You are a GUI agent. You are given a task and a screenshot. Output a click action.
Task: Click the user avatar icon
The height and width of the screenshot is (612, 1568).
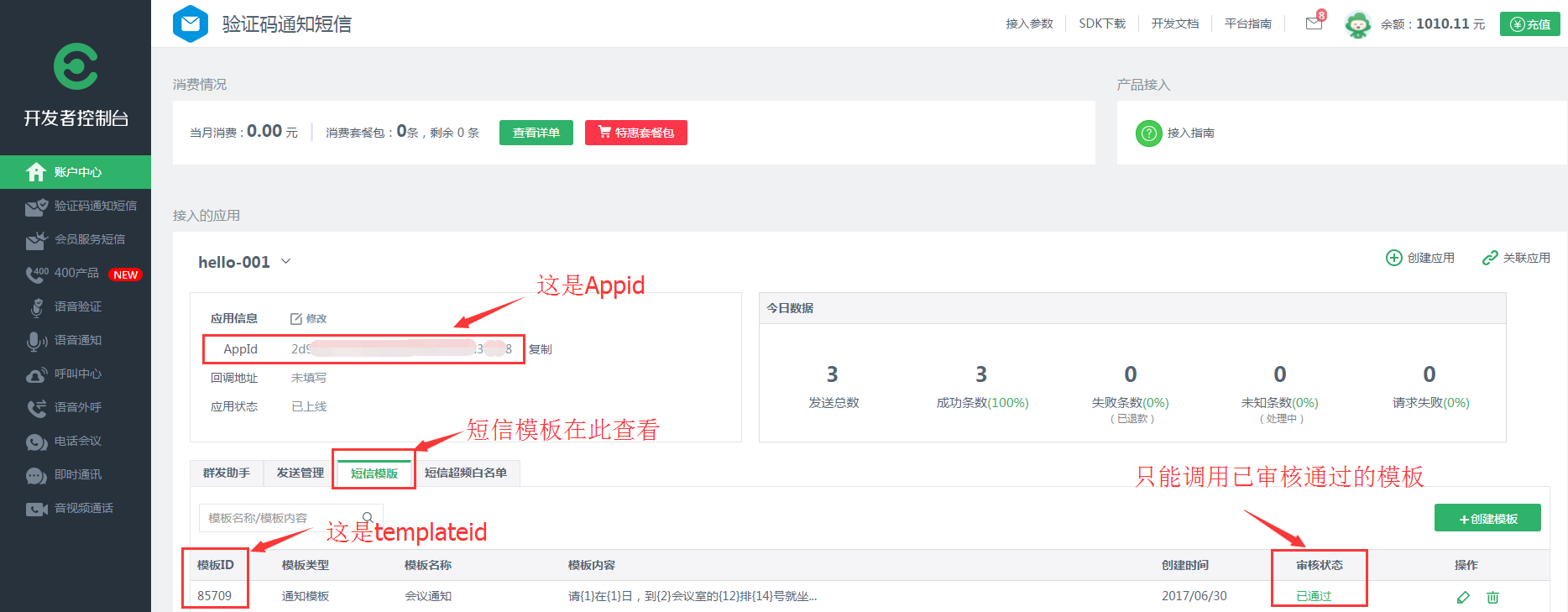click(1357, 24)
